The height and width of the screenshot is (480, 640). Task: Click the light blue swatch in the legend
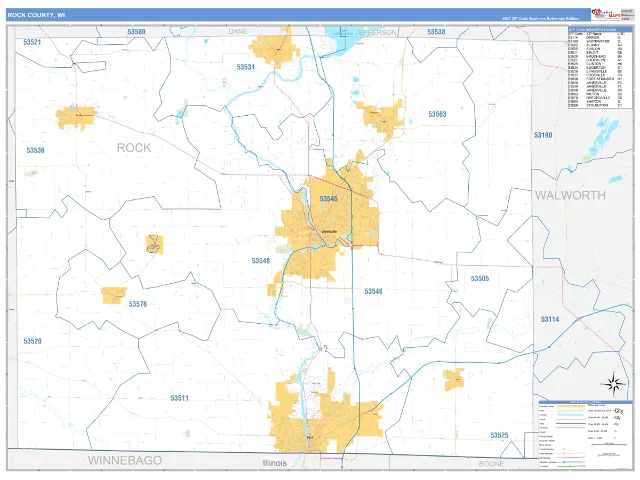[x=571, y=415]
